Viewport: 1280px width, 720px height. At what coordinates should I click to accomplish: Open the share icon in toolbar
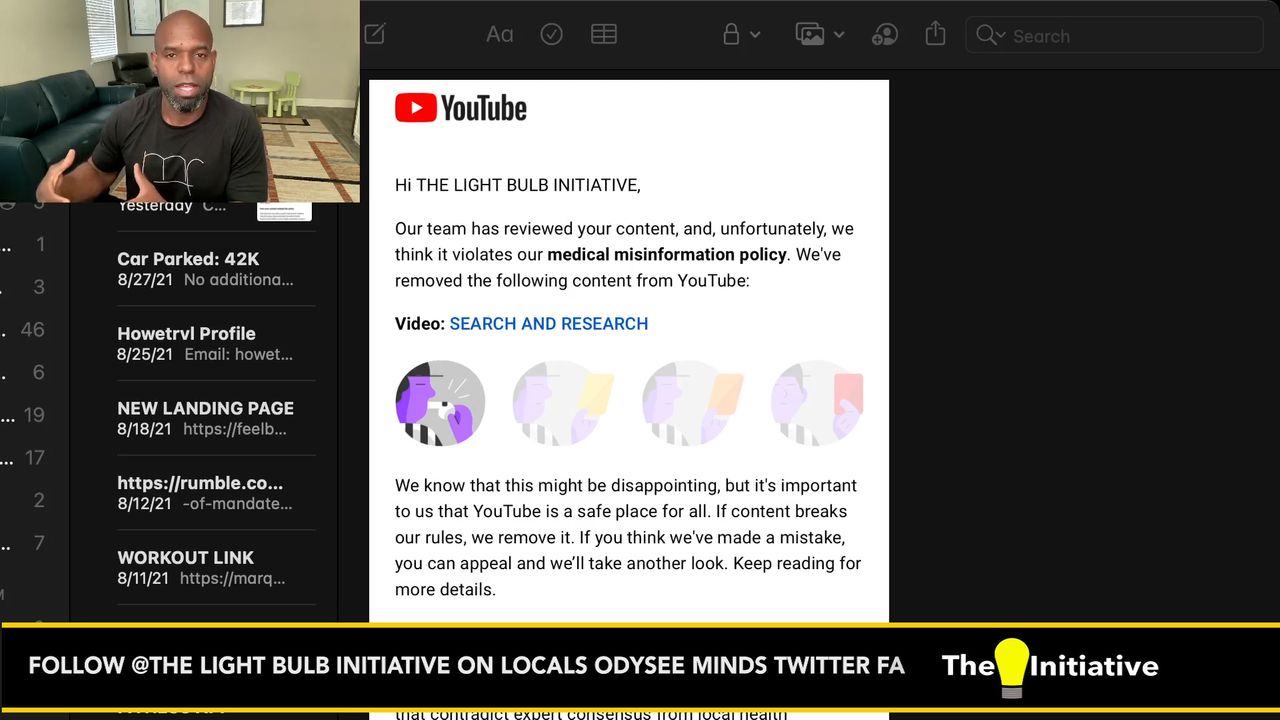935,34
